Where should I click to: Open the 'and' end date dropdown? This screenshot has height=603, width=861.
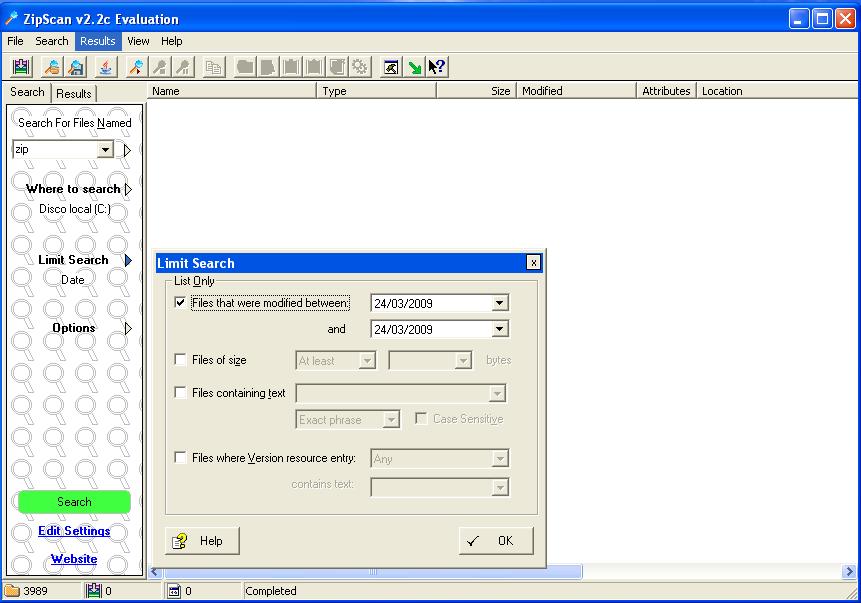[x=499, y=329]
